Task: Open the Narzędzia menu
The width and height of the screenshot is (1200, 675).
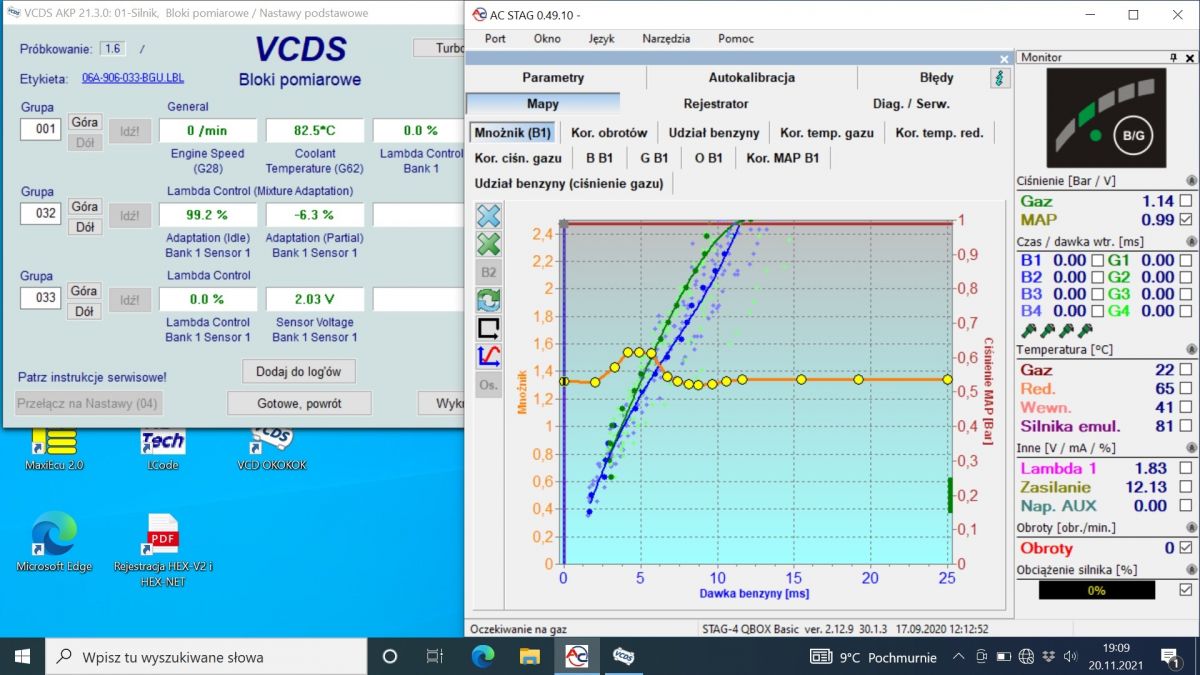Action: point(666,39)
